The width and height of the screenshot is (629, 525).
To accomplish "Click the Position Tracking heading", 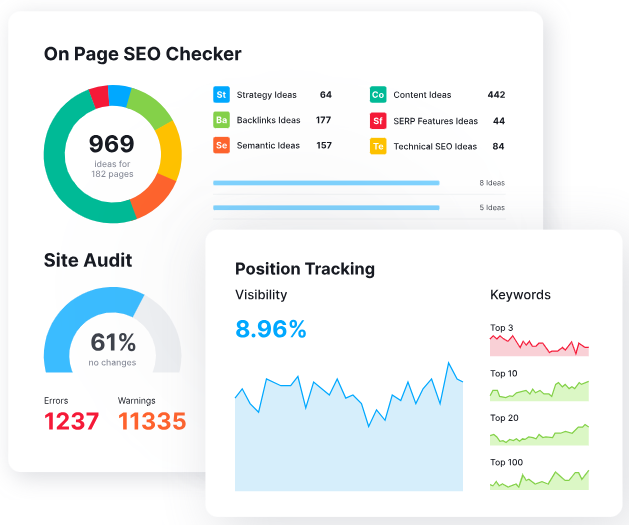I will (305, 268).
